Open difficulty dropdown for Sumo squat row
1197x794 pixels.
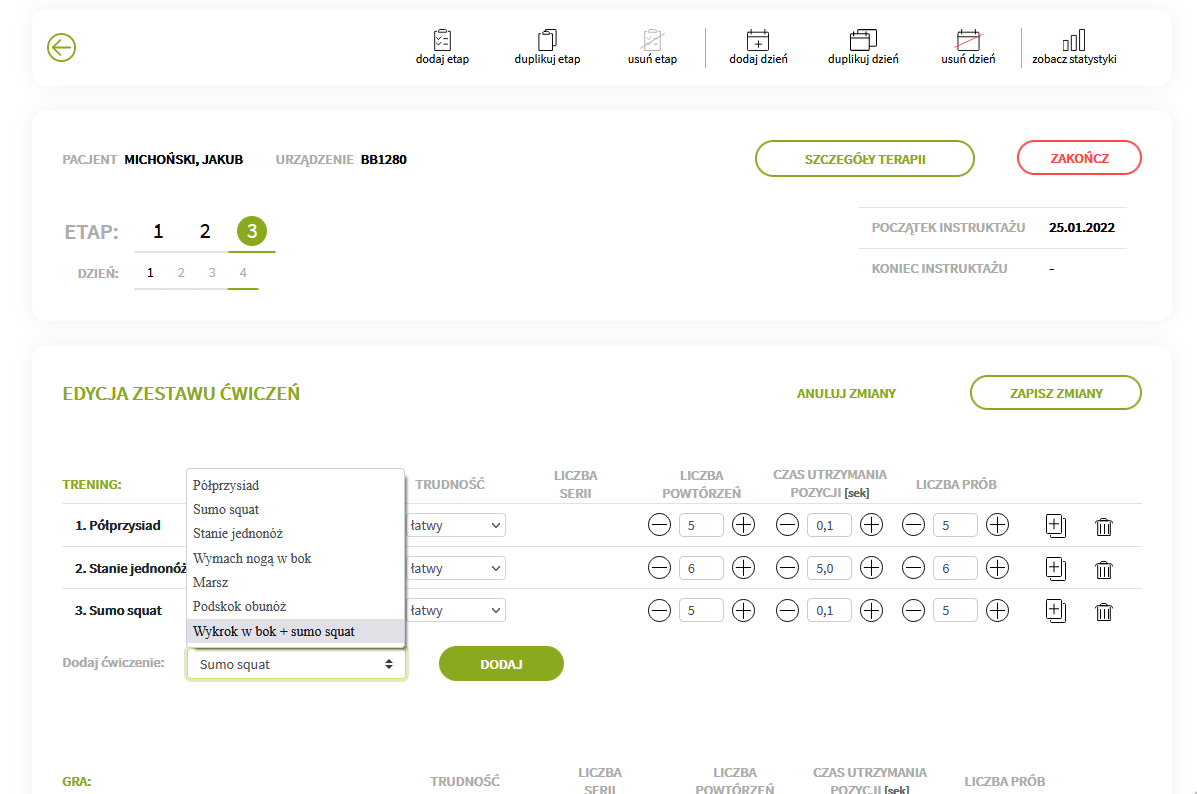pyautogui.click(x=455, y=610)
